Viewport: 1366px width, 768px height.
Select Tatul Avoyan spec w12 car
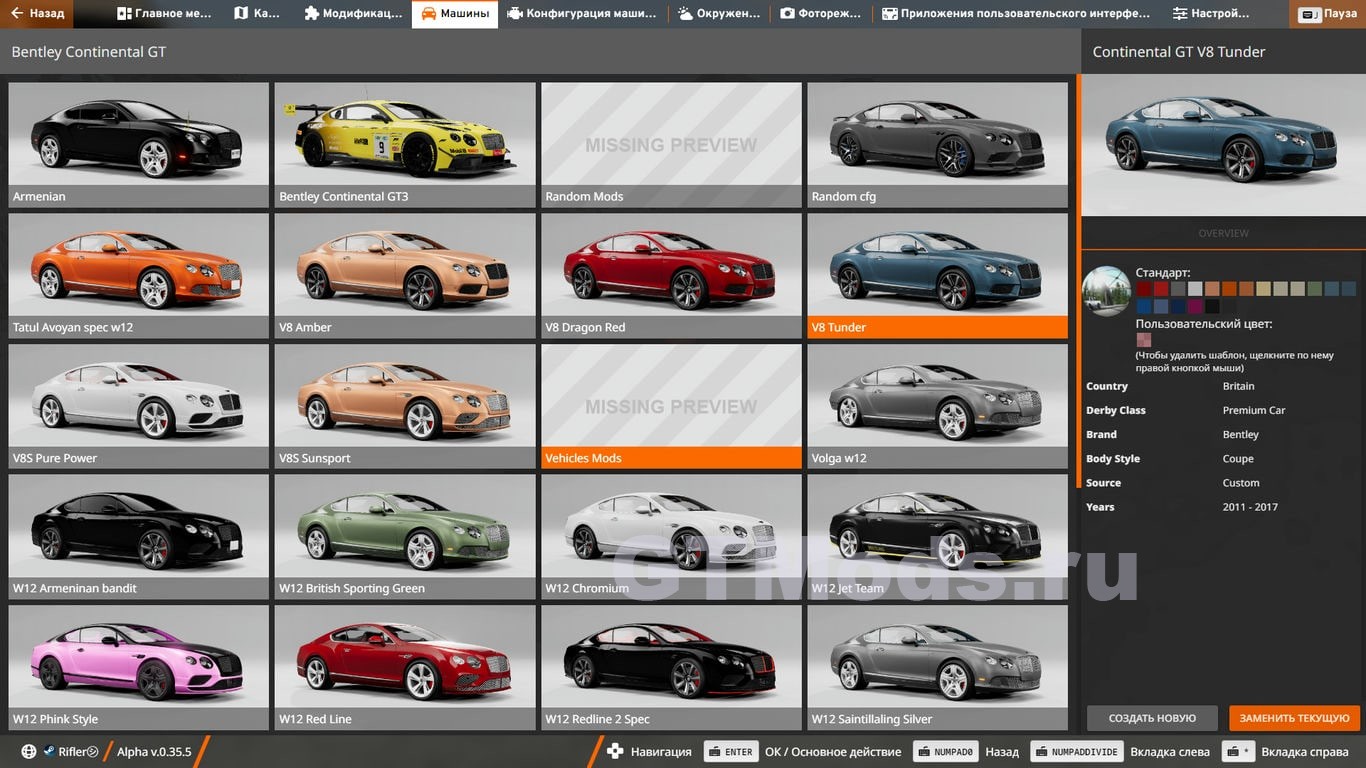click(x=139, y=275)
